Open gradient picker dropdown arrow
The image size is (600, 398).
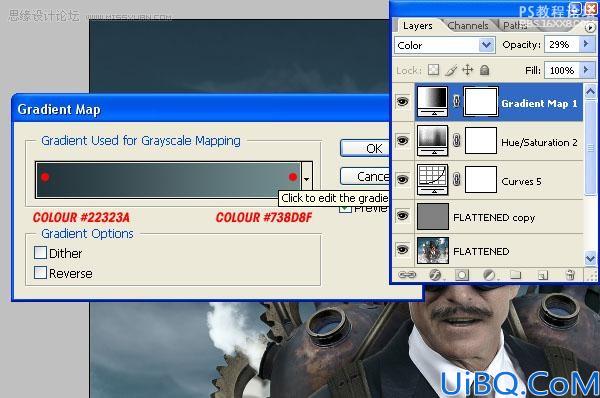[307, 179]
